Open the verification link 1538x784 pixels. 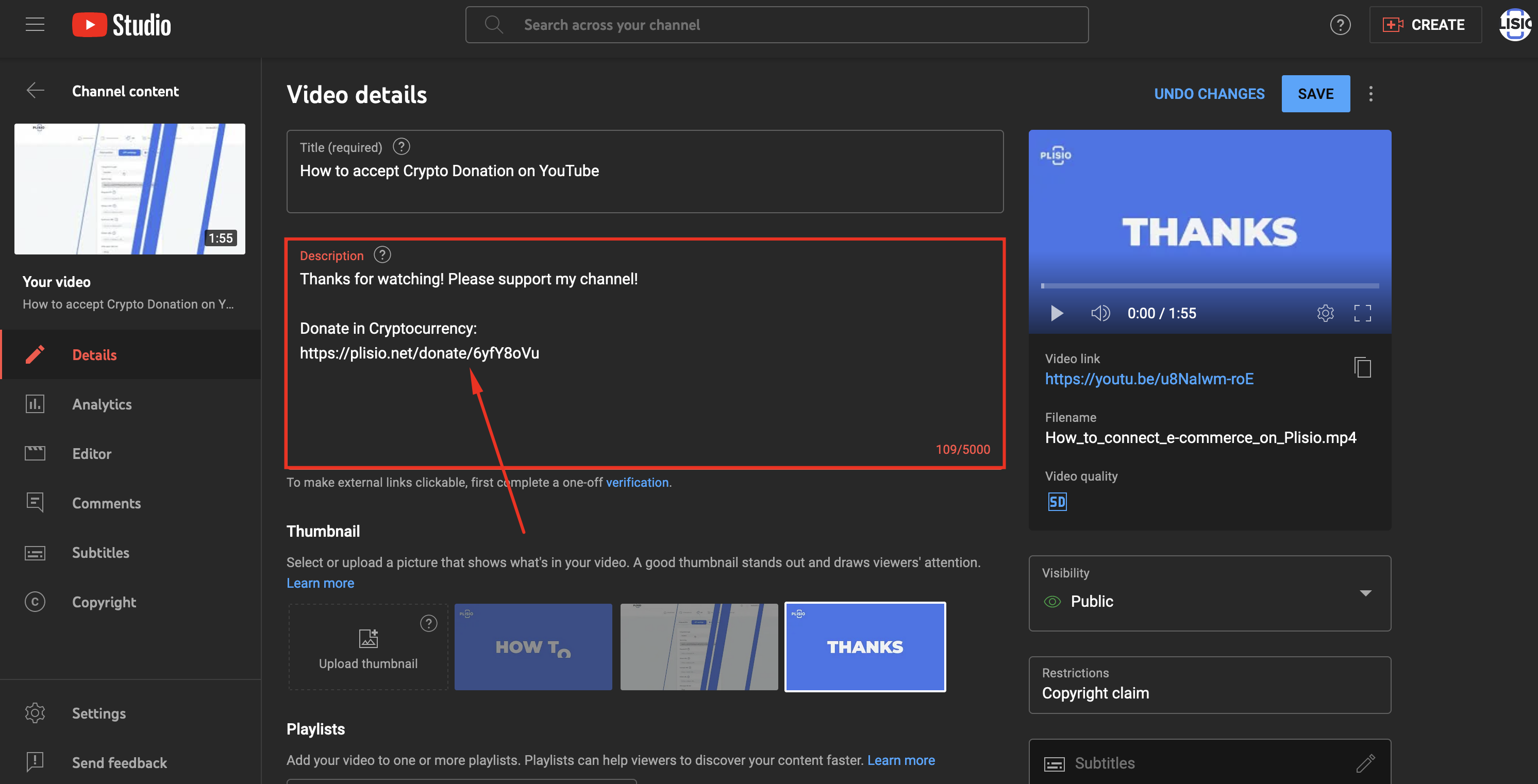pos(637,482)
